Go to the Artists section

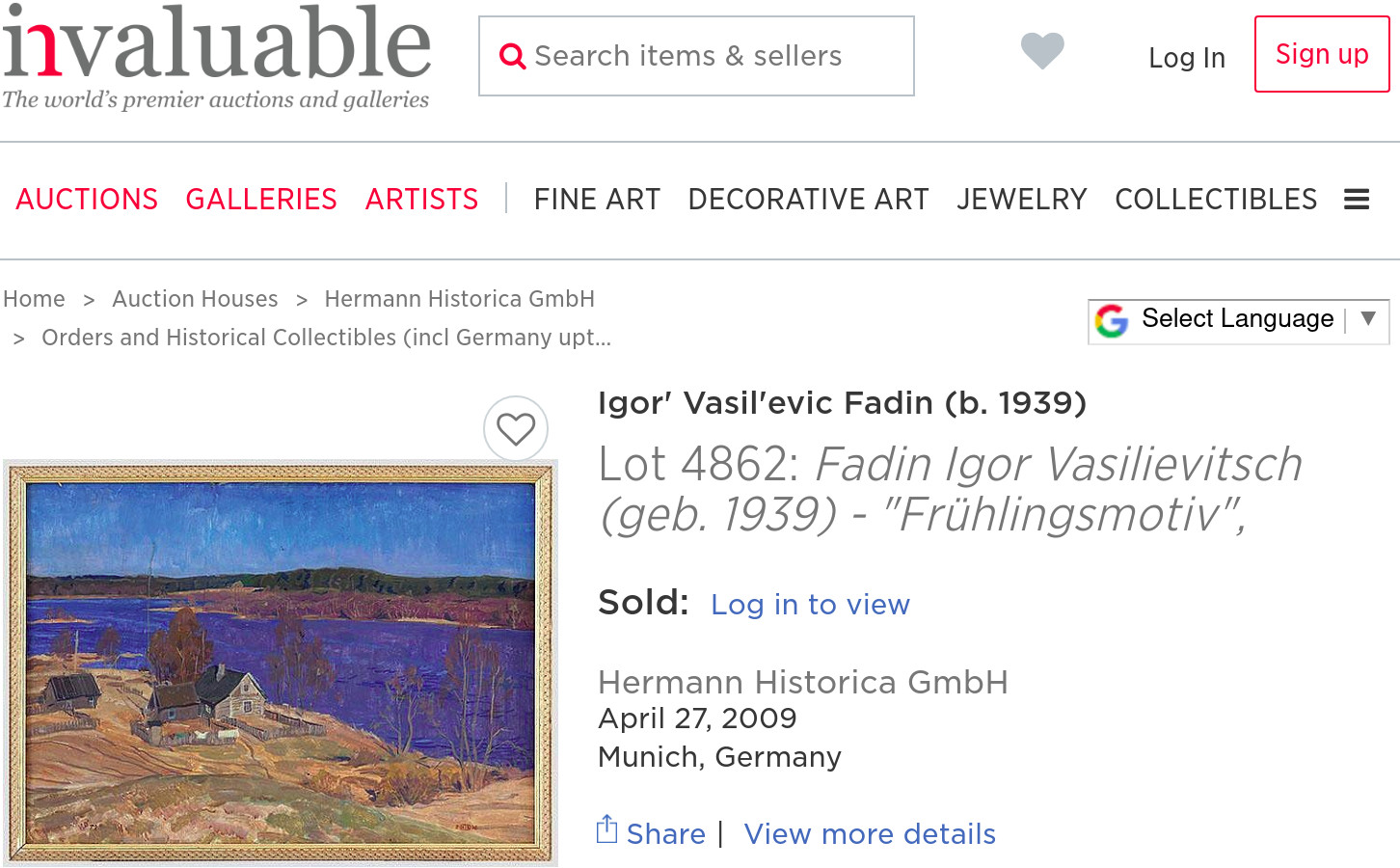421,200
